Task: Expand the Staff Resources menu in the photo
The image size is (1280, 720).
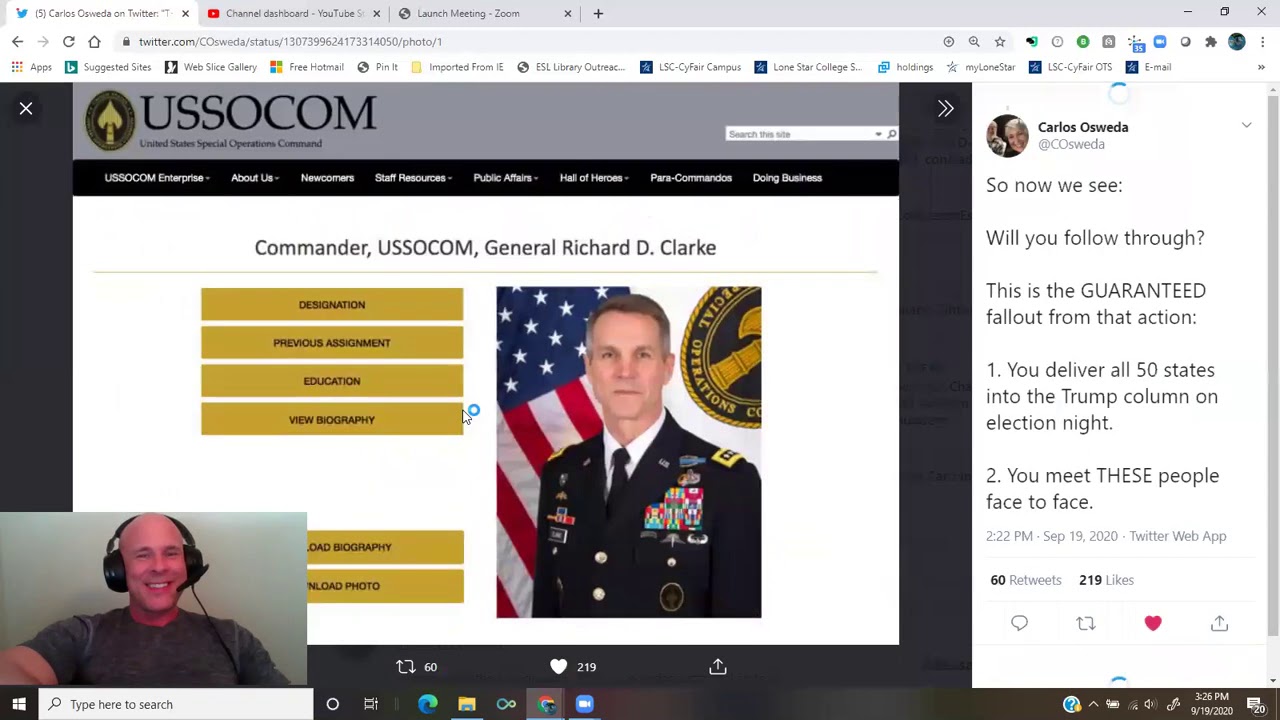Action: click(413, 178)
